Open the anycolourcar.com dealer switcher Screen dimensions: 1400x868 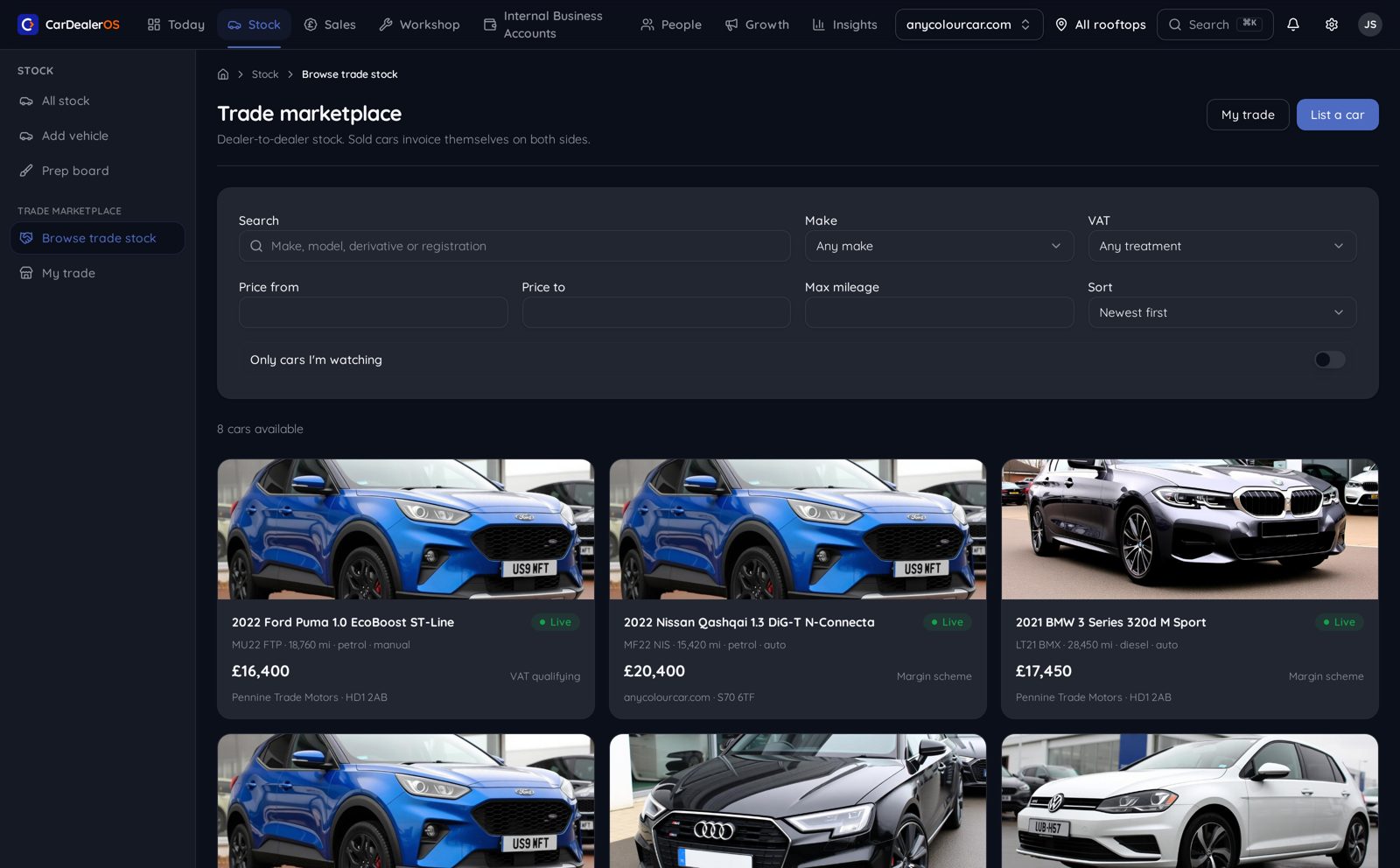(x=969, y=24)
